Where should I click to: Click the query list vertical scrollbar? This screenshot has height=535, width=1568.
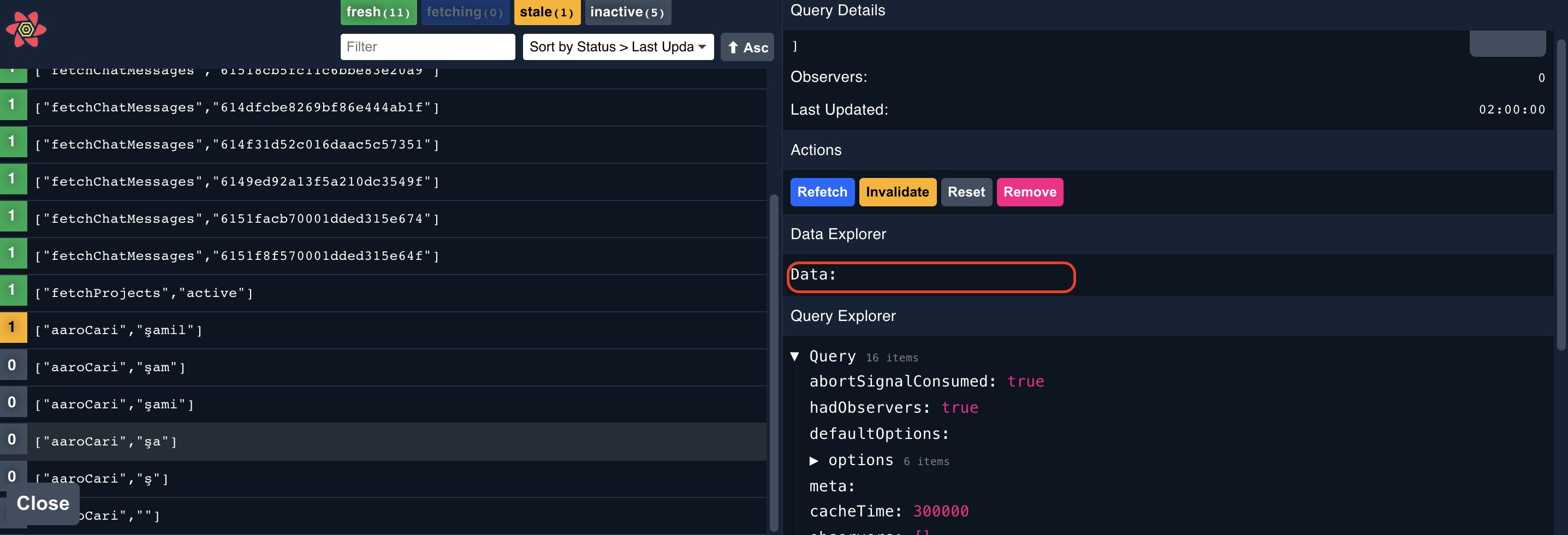(x=774, y=362)
